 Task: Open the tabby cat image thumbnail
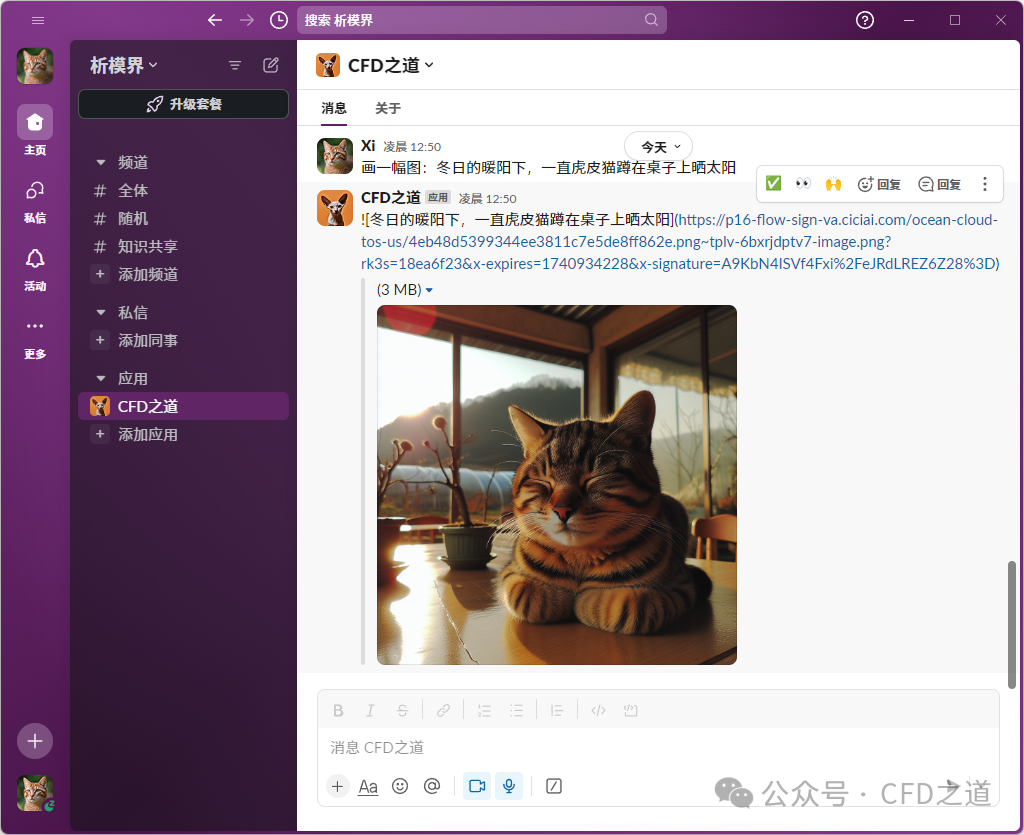556,484
